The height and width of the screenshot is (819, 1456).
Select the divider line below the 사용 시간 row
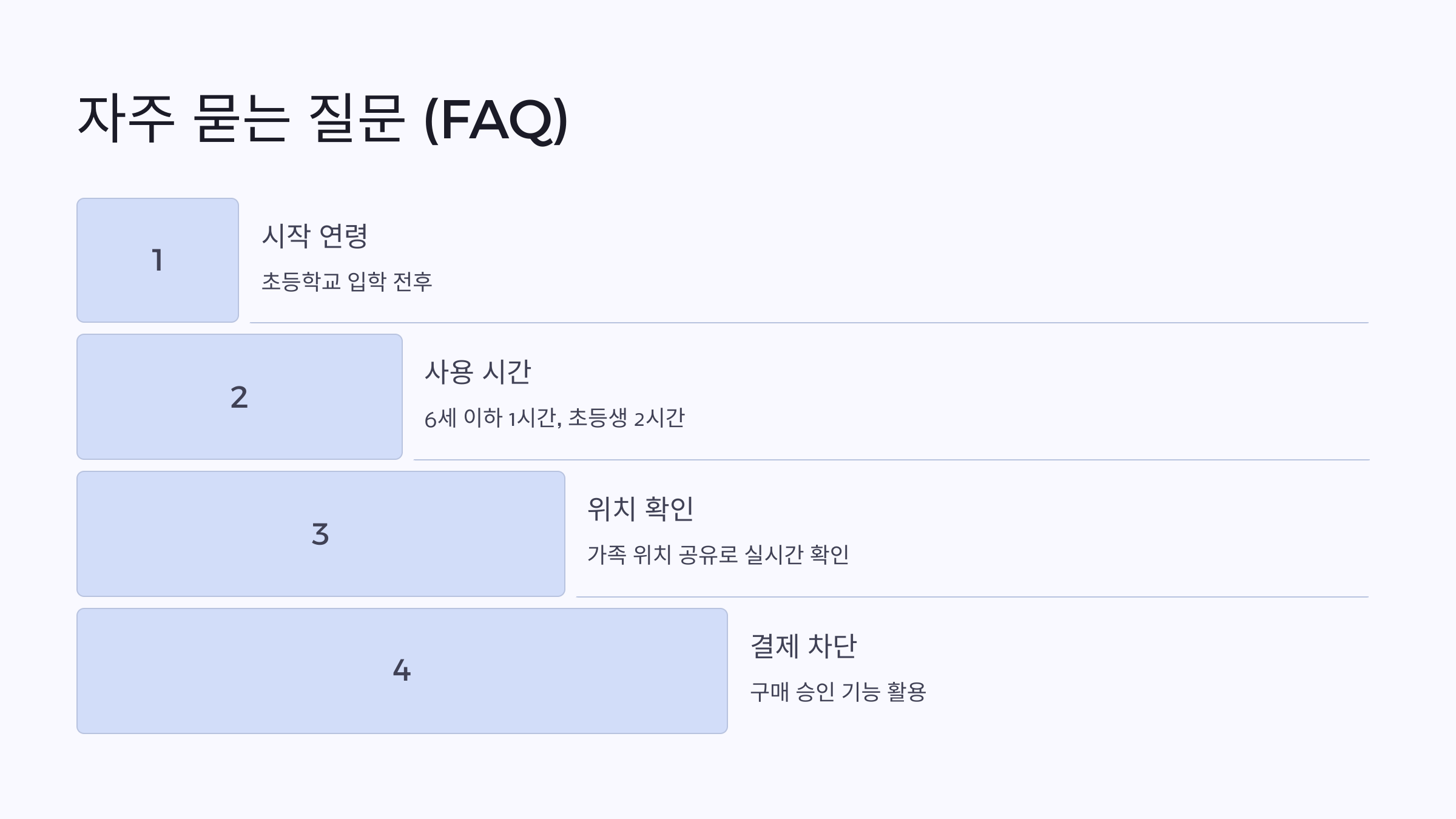pos(892,460)
